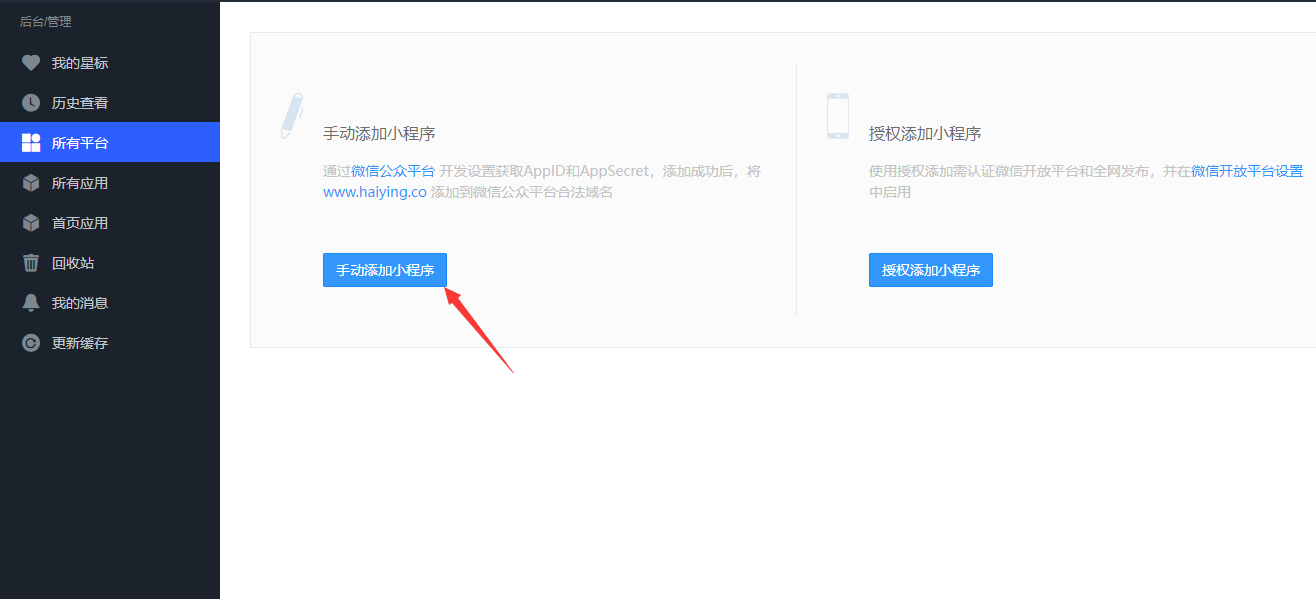The height and width of the screenshot is (599, 1316).
Task: Open the www.haiying.co link
Action: tap(375, 192)
